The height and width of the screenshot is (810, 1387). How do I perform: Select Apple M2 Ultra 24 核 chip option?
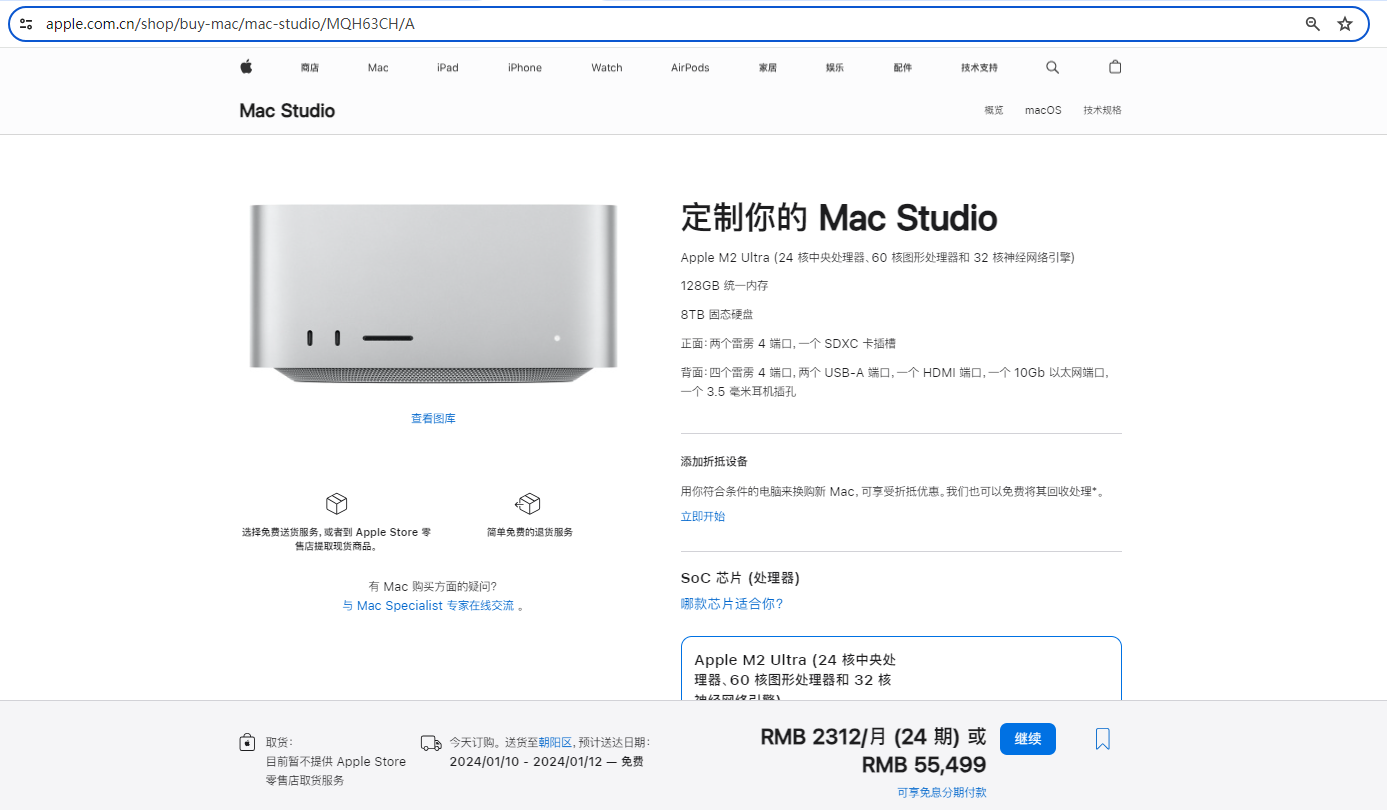click(x=901, y=669)
